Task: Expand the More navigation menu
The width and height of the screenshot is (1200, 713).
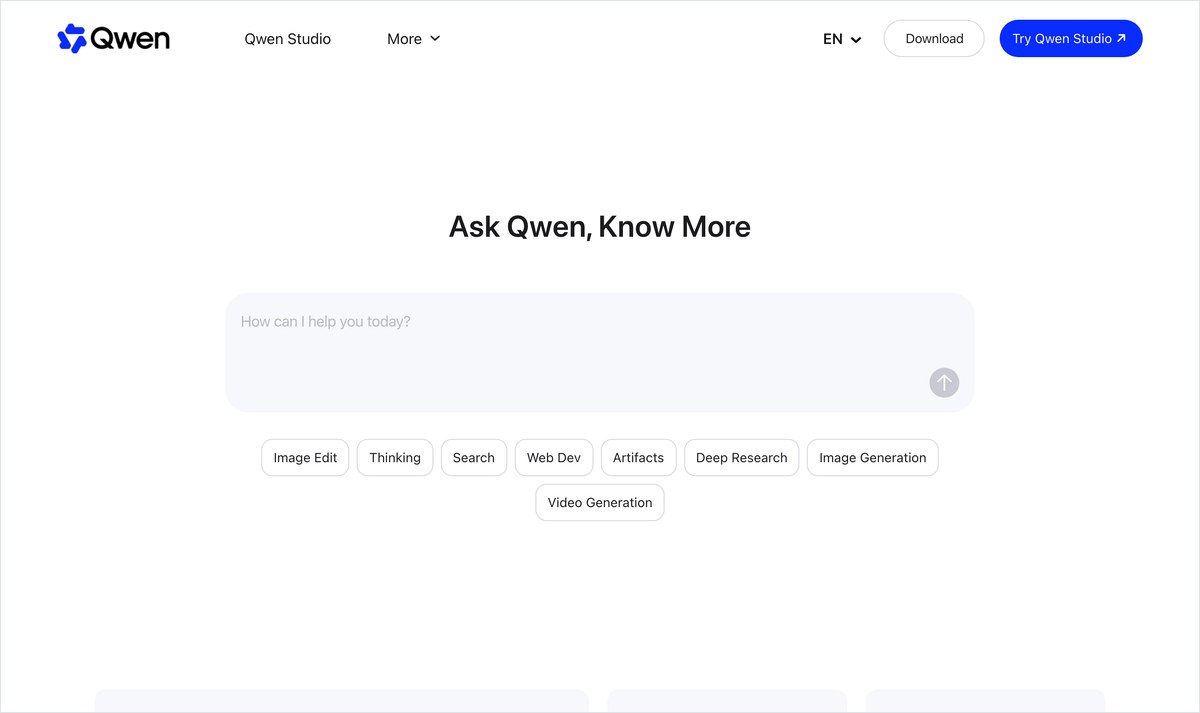Action: coord(414,39)
